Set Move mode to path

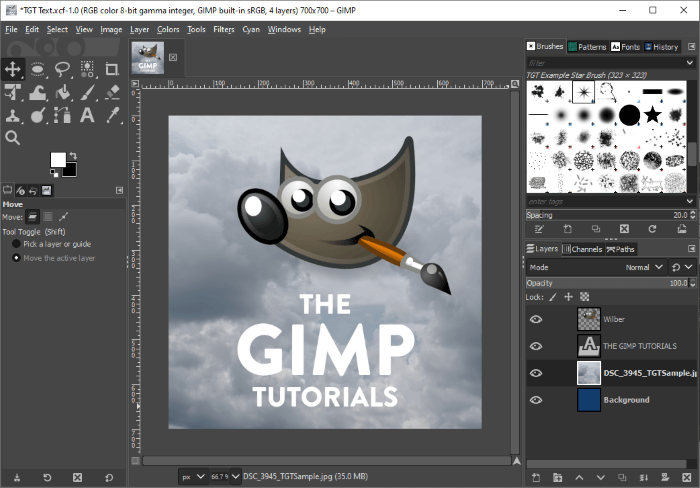point(63,217)
